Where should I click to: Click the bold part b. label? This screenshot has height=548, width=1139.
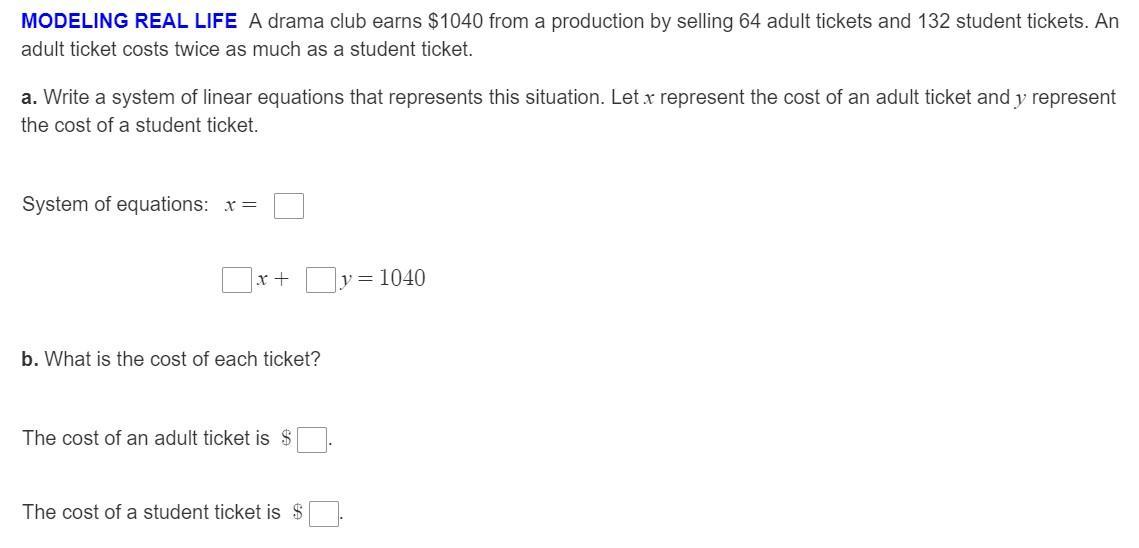coord(30,360)
